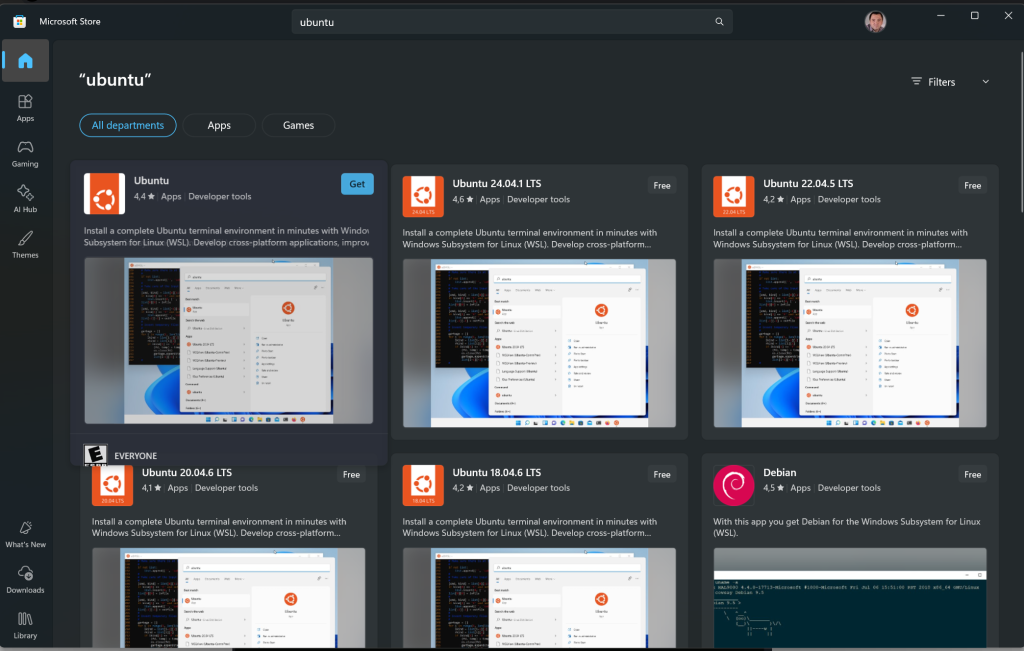
Task: Open What's New in the sidebar
Action: (x=25, y=533)
